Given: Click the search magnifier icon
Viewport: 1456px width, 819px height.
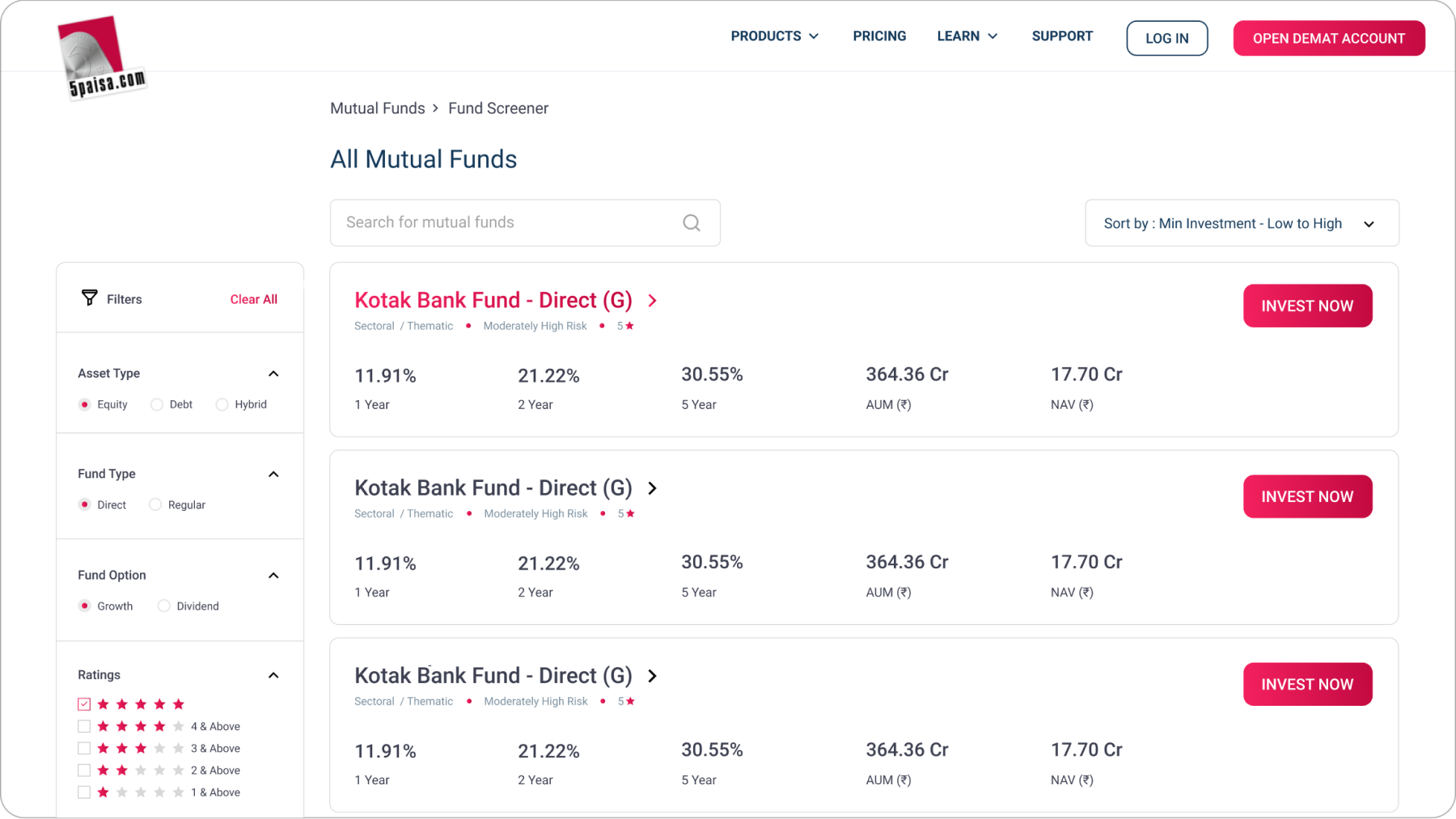Looking at the screenshot, I should tap(692, 223).
